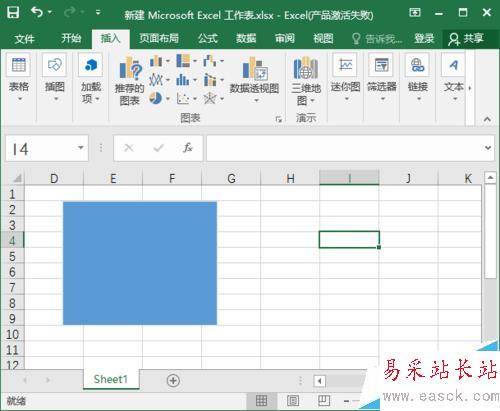This screenshot has width=500, height=411.
Task: Insert a waterfall or stock chart
Action: click(213, 61)
